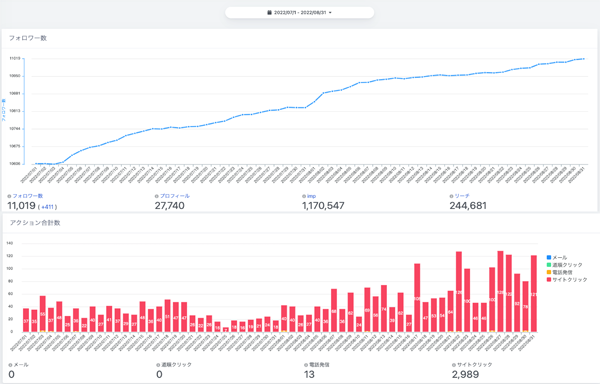Click the tallest bar labeled 128

click(x=500, y=291)
